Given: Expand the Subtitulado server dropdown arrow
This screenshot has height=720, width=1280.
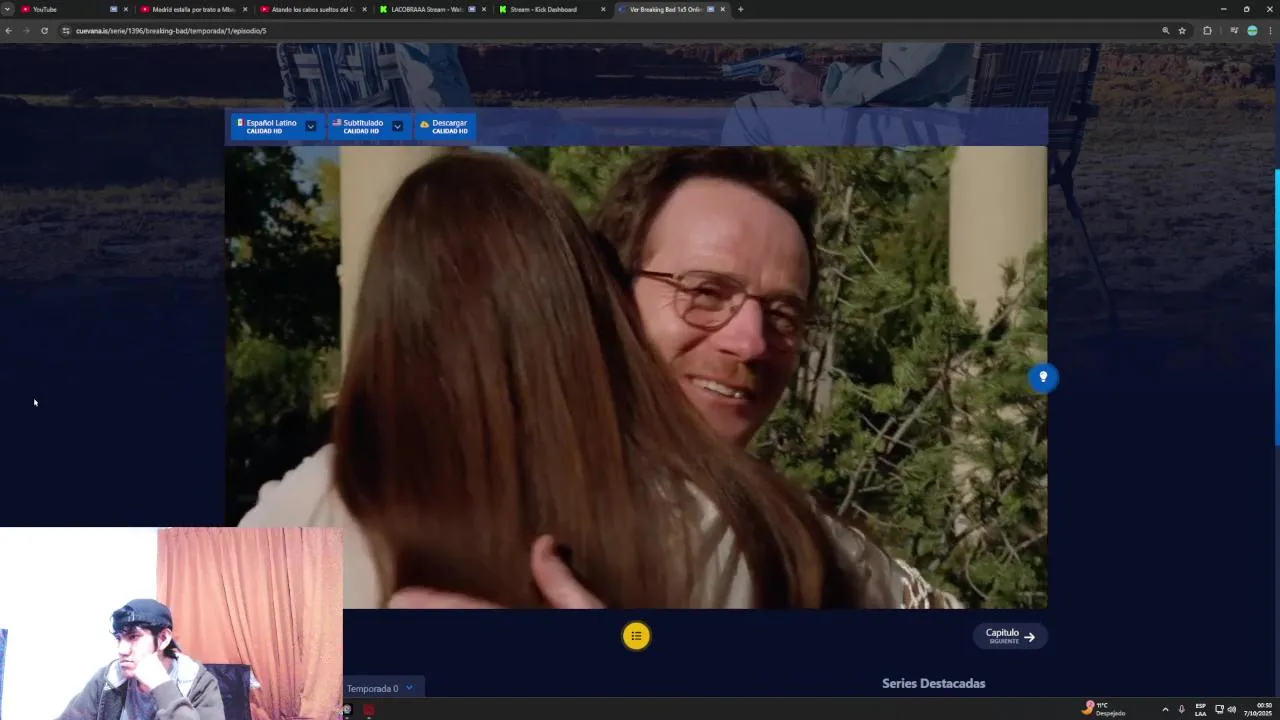Looking at the screenshot, I should tap(397, 127).
